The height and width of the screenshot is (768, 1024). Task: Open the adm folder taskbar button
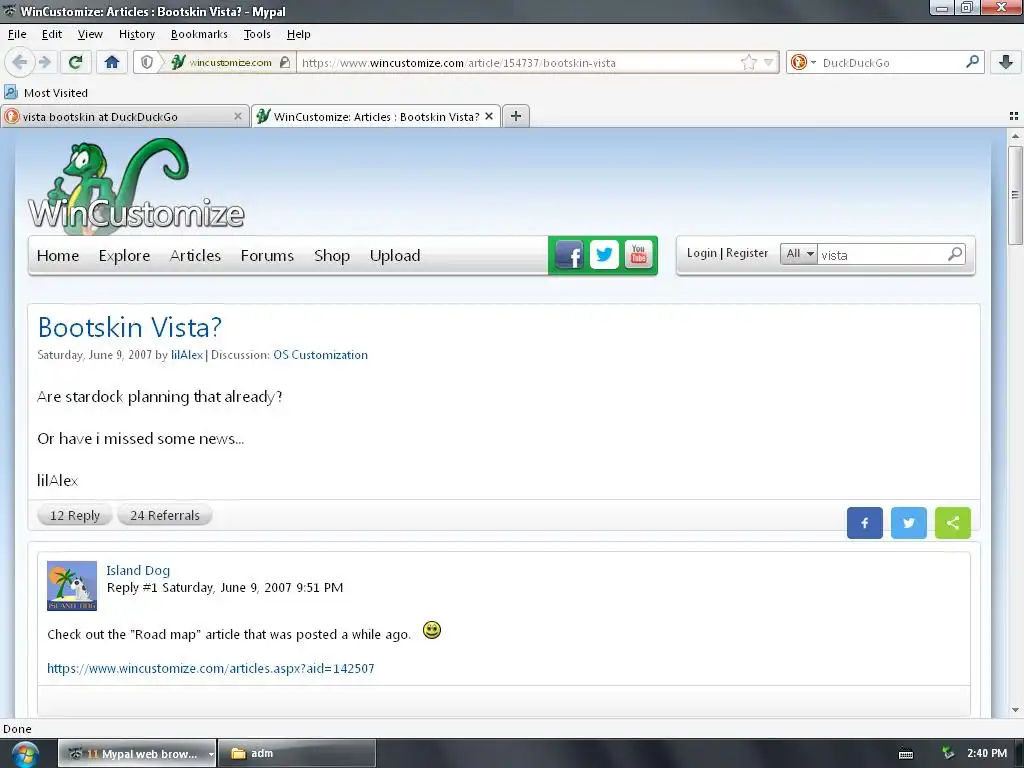click(297, 754)
